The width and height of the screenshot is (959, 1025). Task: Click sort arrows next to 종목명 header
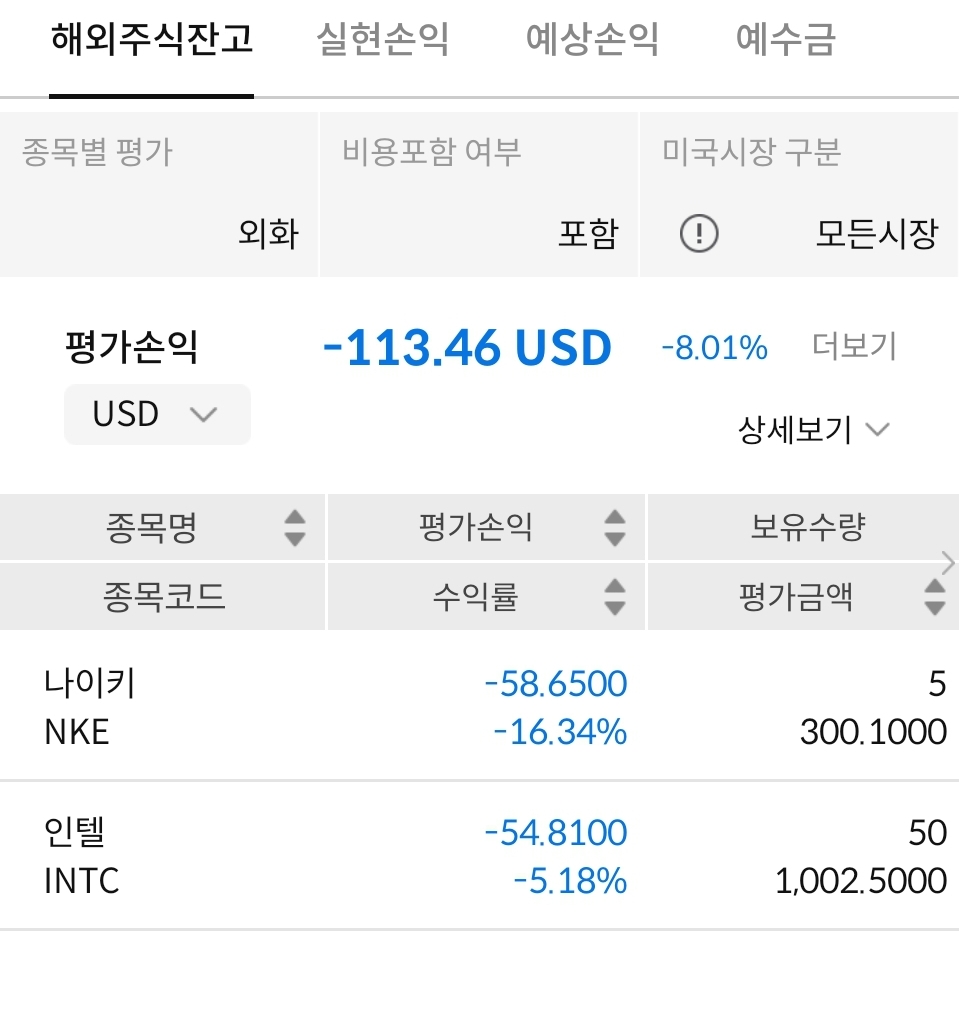click(x=294, y=527)
